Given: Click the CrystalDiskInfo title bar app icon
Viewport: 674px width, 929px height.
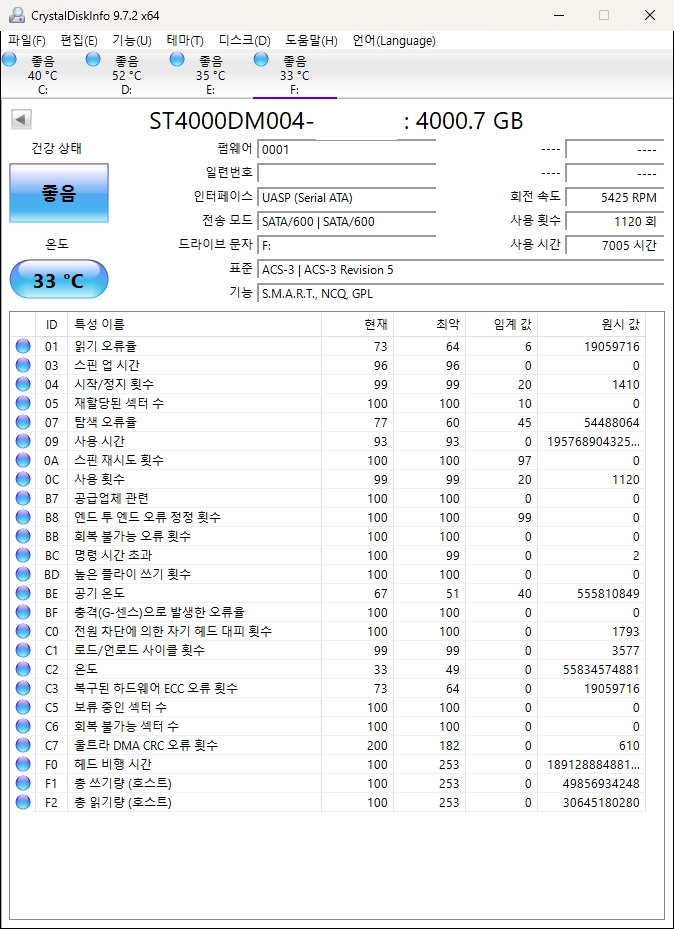Looking at the screenshot, I should tap(17, 15).
